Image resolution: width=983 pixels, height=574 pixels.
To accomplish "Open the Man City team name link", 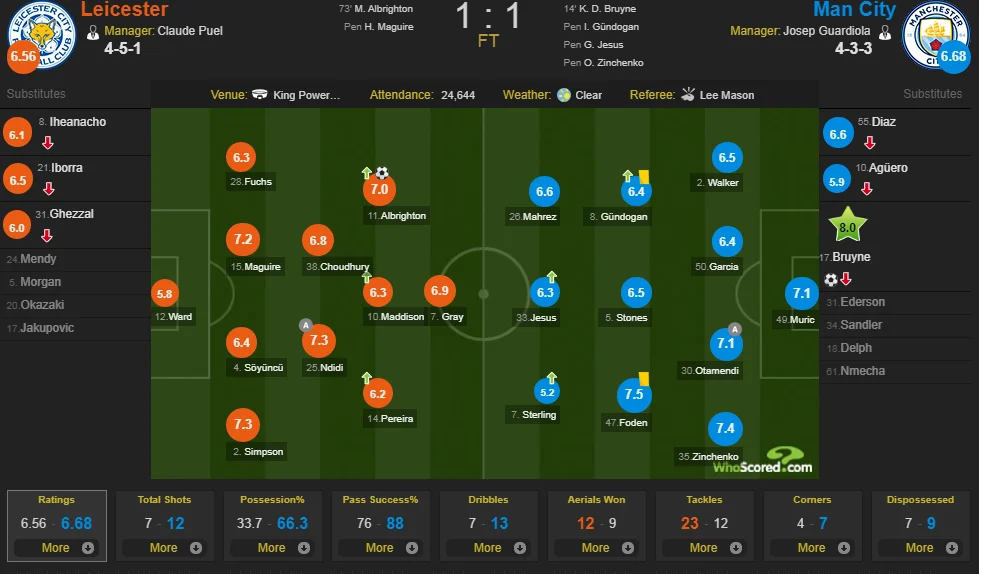I will click(852, 10).
